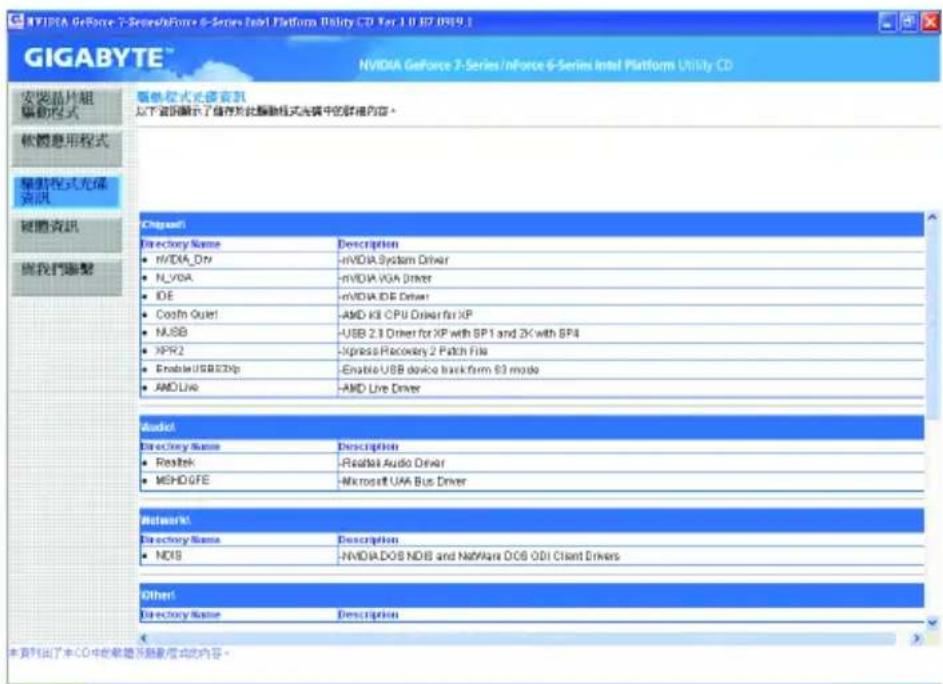The width and height of the screenshot is (943, 684).
Task: Click Directory Name header in Network table
Action: tap(180, 540)
